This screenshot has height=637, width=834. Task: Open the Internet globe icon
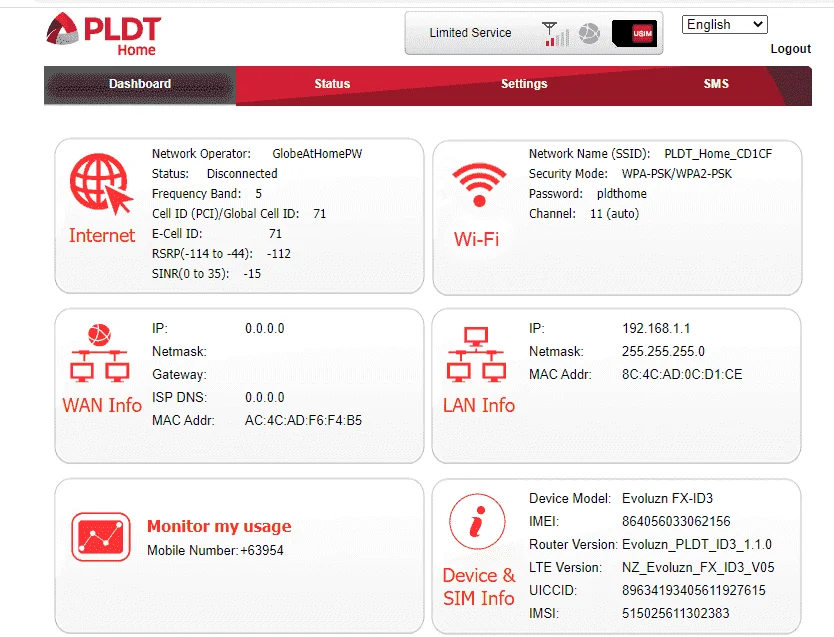101,183
